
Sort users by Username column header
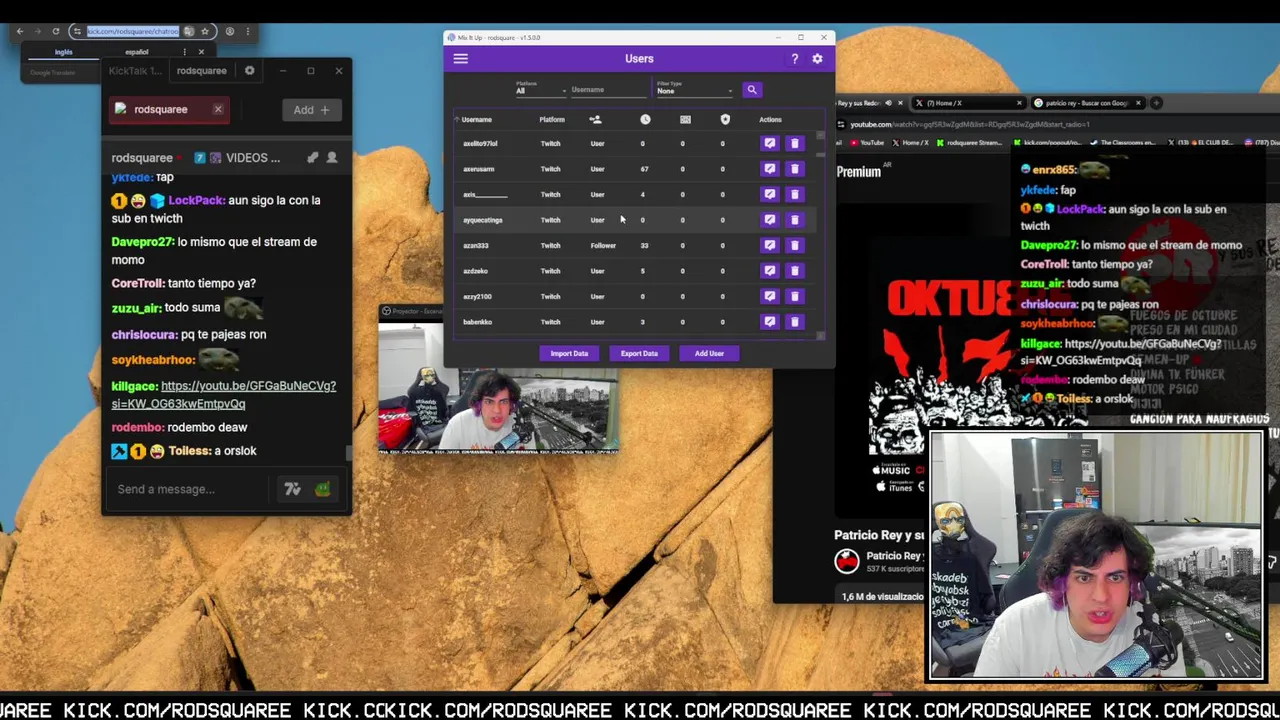[x=477, y=120]
